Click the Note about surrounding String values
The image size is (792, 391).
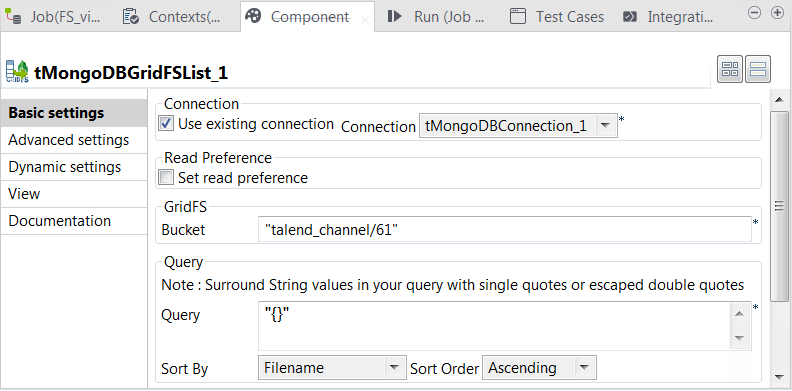[453, 285]
